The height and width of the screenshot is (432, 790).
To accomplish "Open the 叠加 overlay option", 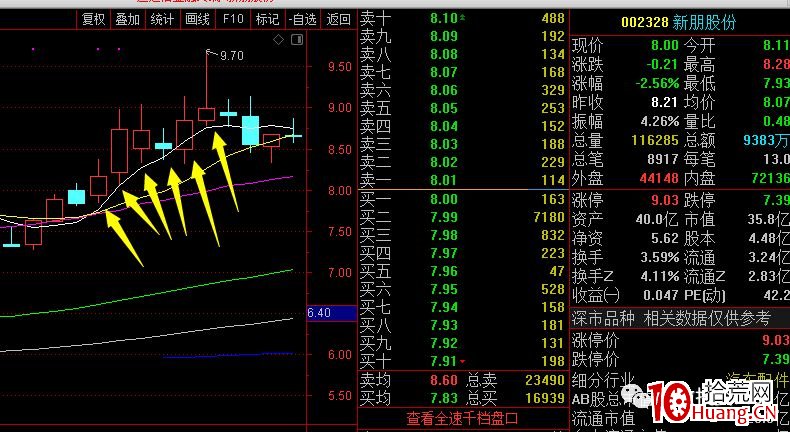I will click(x=127, y=20).
